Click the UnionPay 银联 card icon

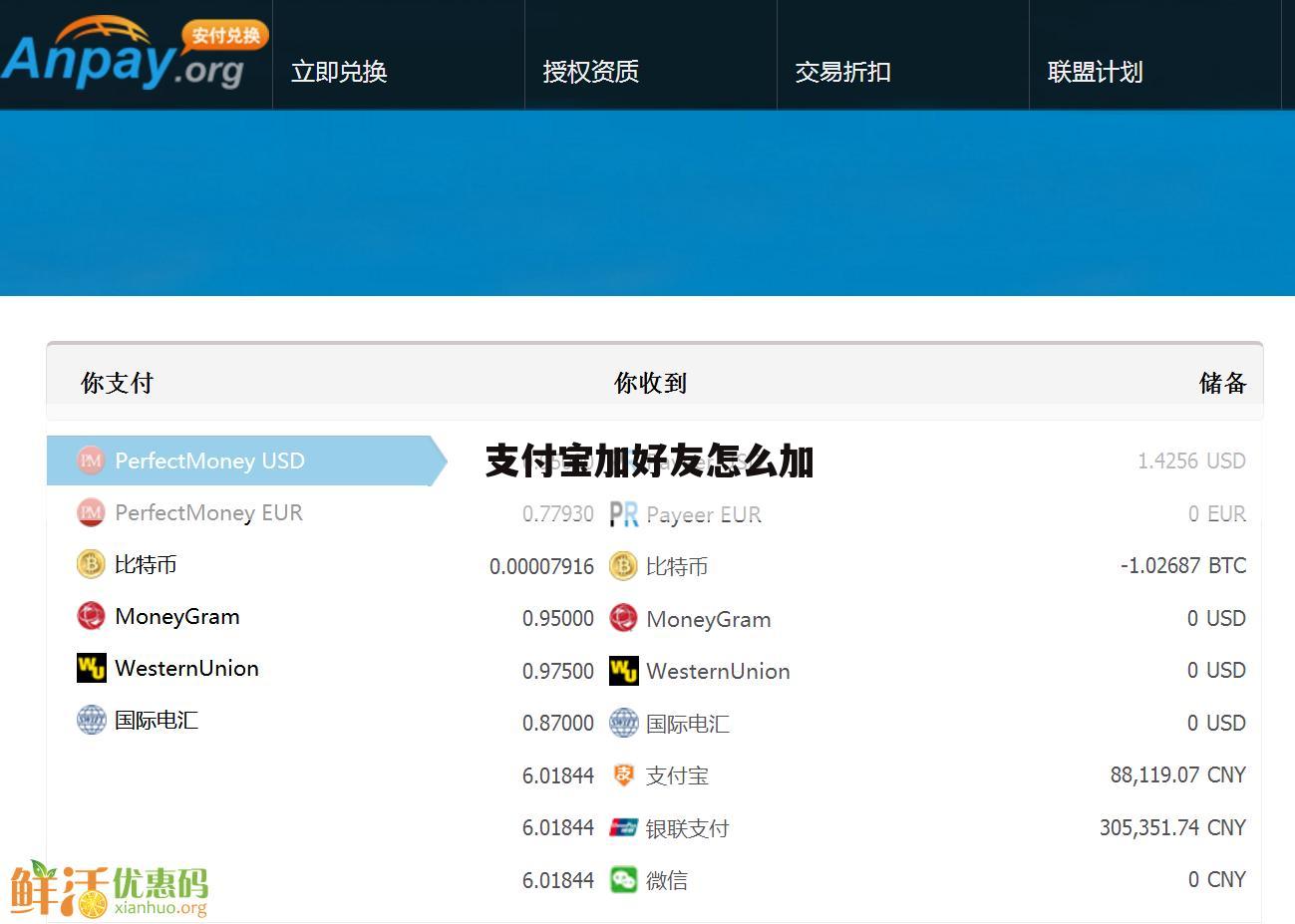click(x=623, y=827)
